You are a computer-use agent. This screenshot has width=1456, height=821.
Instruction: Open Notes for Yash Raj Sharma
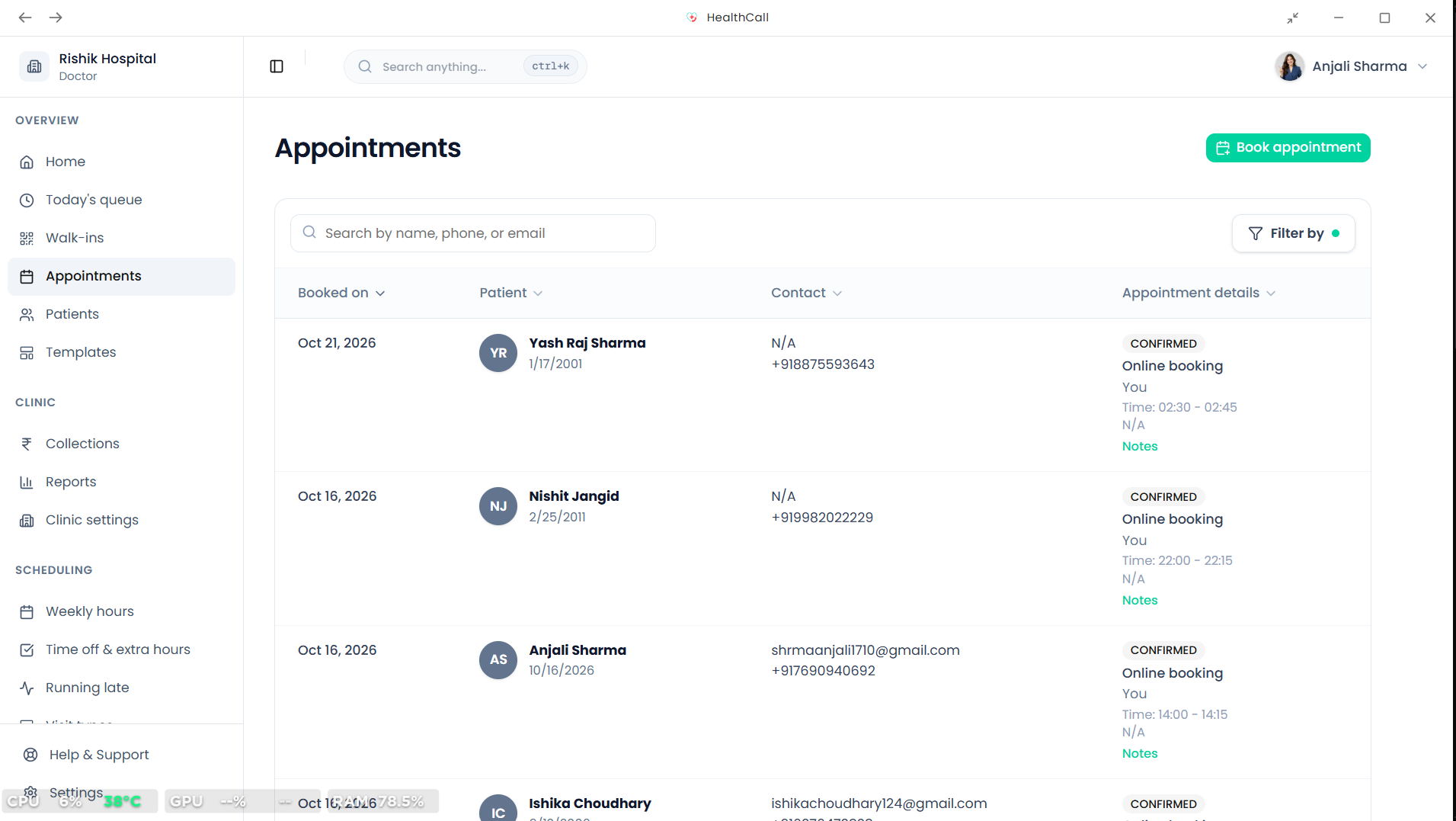(x=1140, y=447)
